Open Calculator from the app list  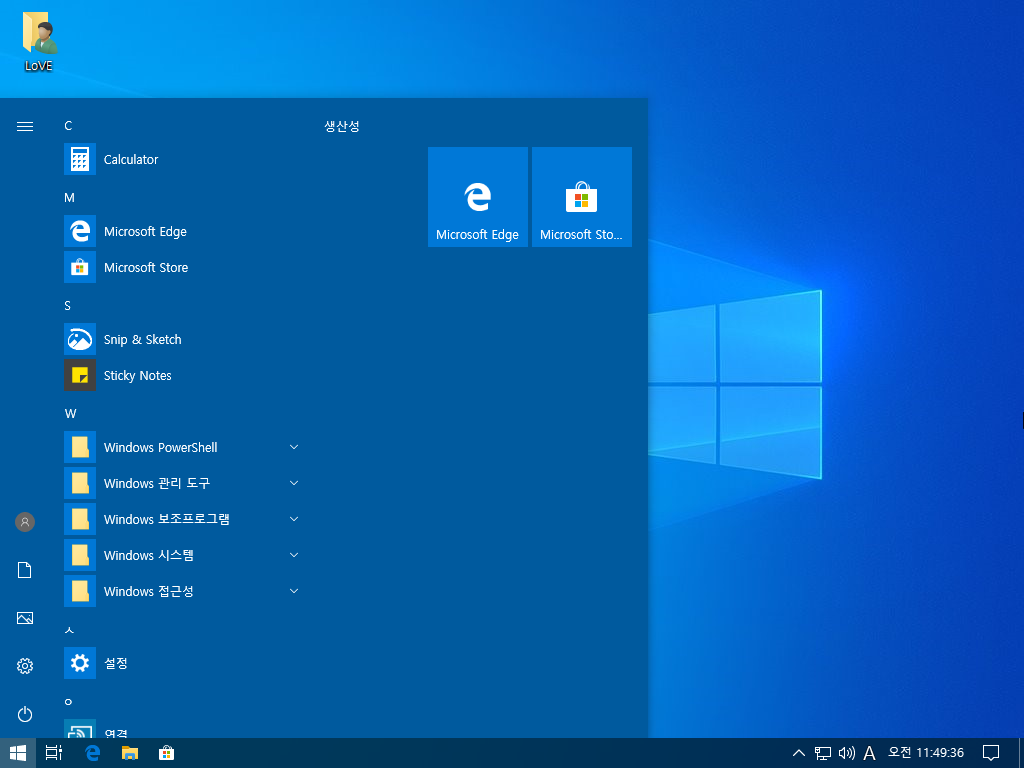(182, 159)
